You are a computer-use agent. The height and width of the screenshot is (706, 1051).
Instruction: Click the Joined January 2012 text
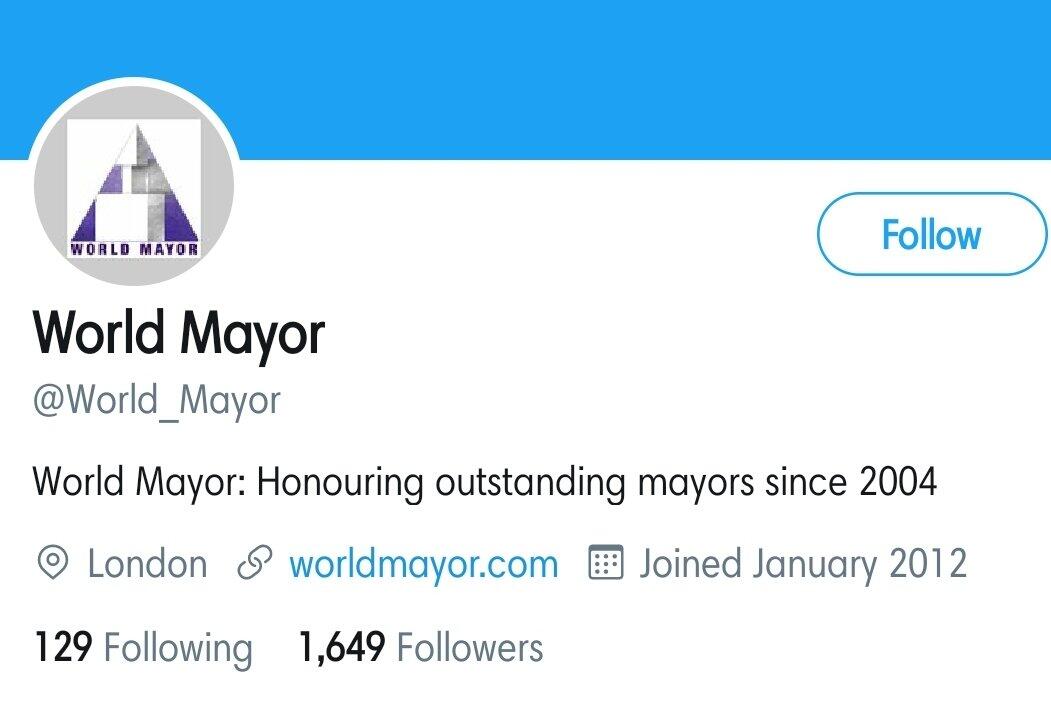click(x=803, y=564)
